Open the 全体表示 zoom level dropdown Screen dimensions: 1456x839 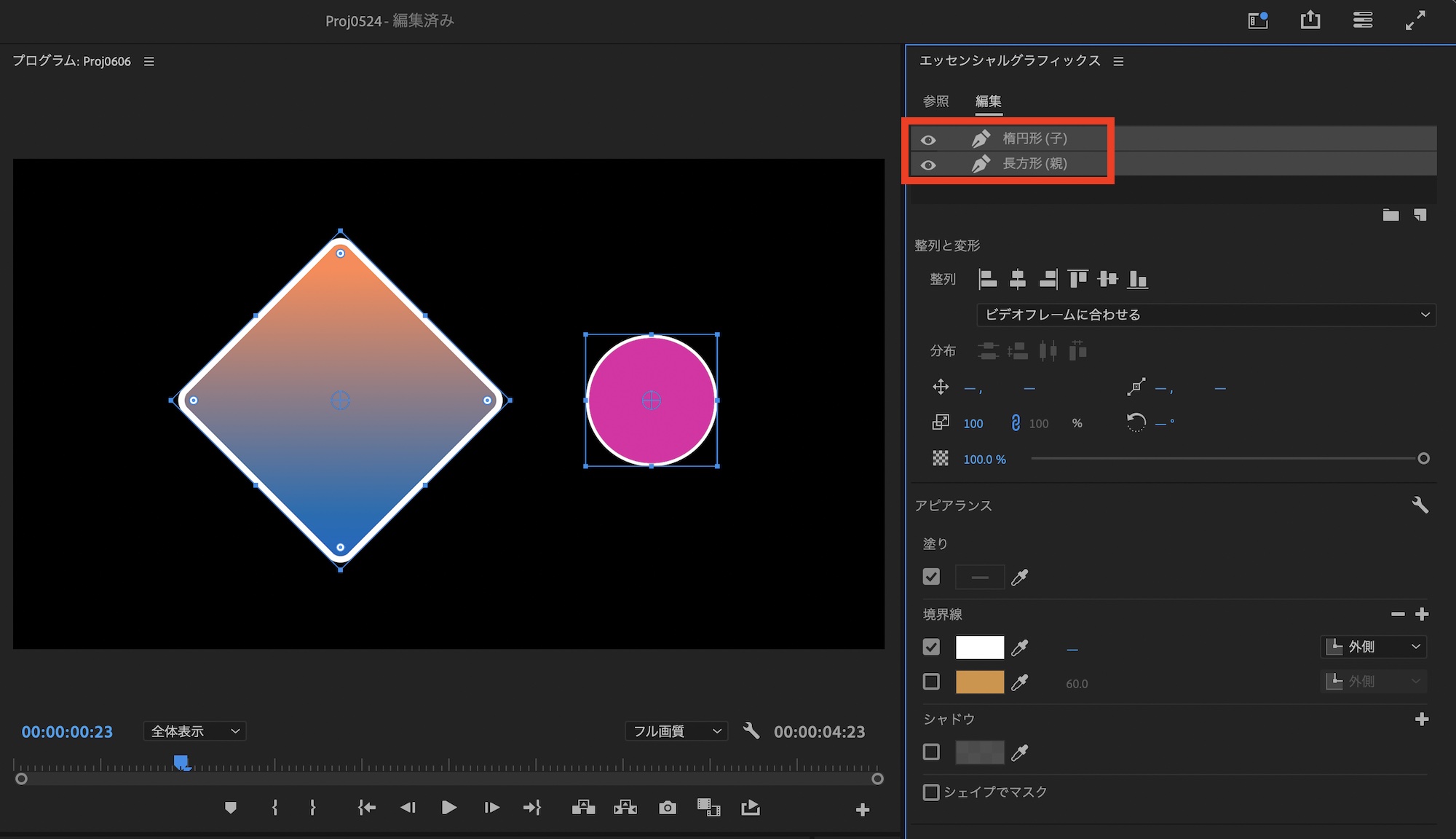click(x=195, y=731)
